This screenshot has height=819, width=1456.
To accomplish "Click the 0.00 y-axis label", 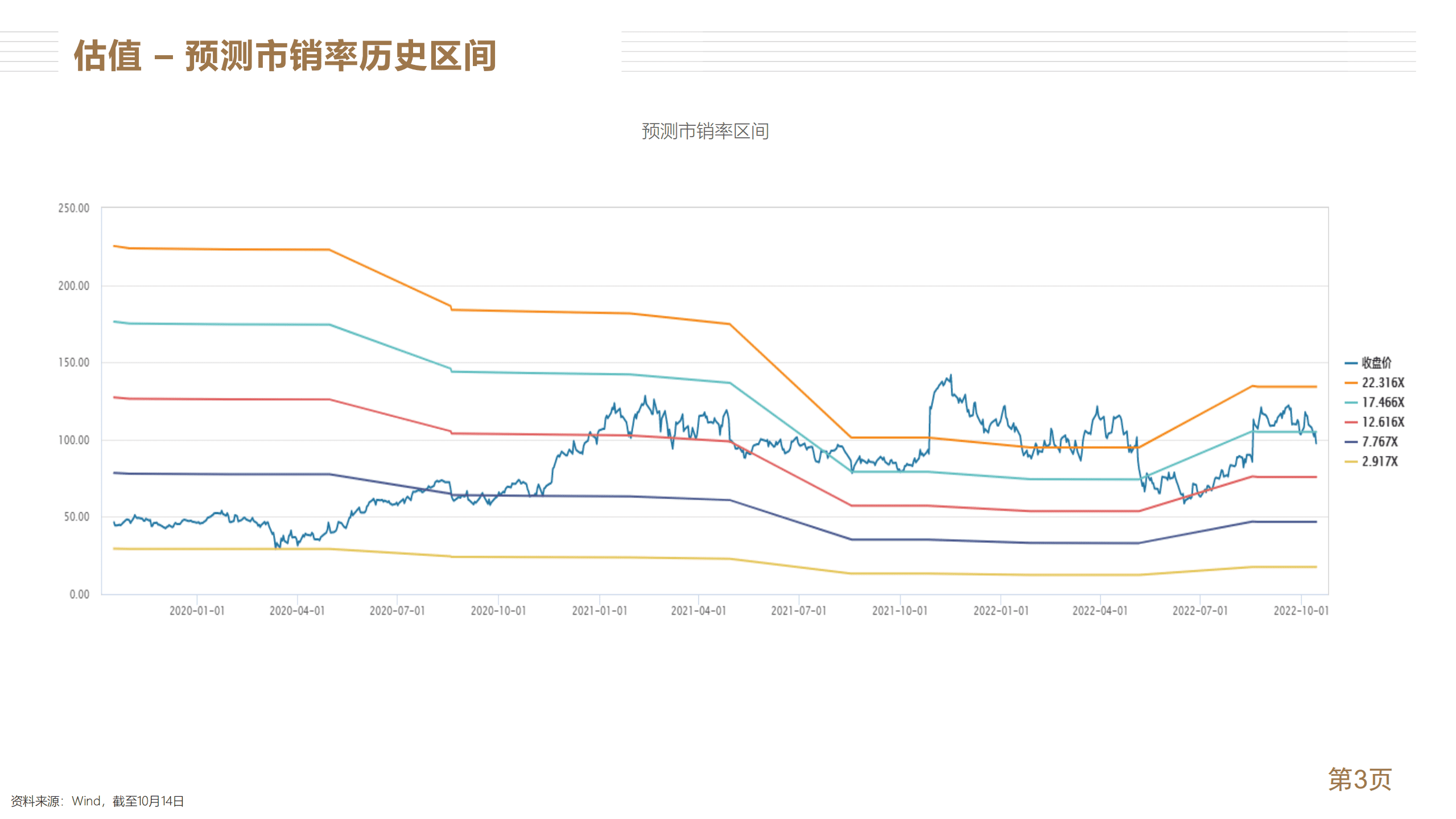I will point(79,594).
